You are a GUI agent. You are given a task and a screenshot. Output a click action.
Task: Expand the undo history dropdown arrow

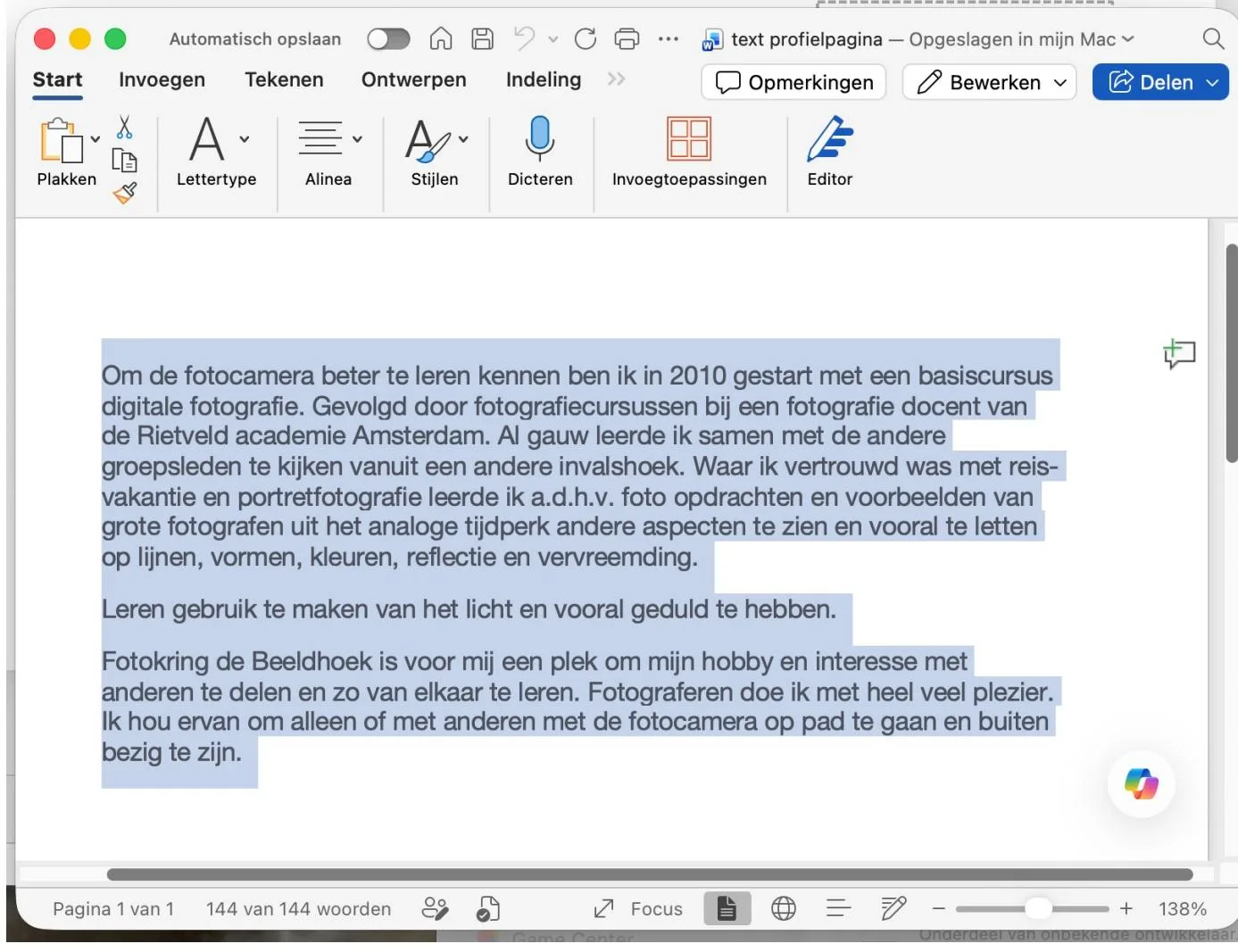[553, 39]
